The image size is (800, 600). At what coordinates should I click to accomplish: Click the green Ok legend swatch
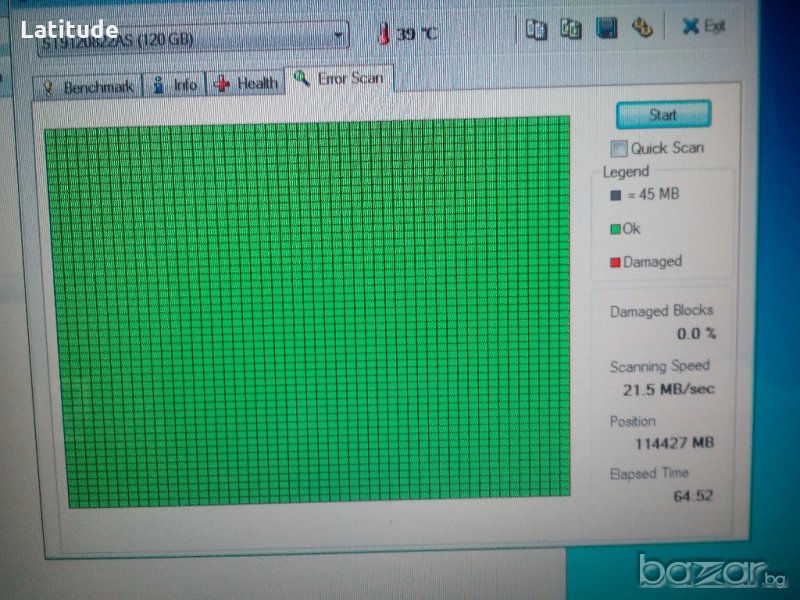pyautogui.click(x=614, y=229)
